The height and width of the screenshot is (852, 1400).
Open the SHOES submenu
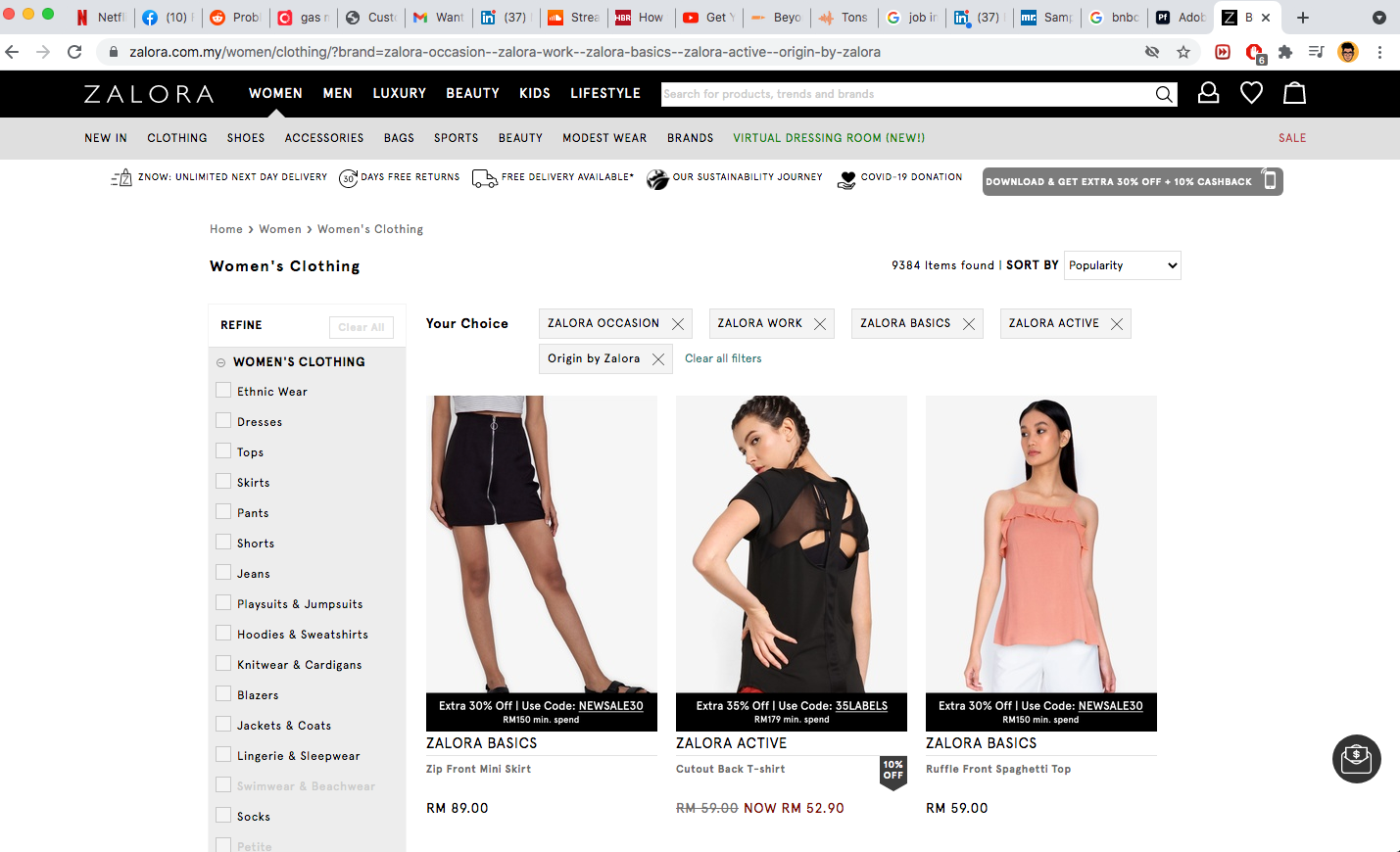click(x=246, y=138)
